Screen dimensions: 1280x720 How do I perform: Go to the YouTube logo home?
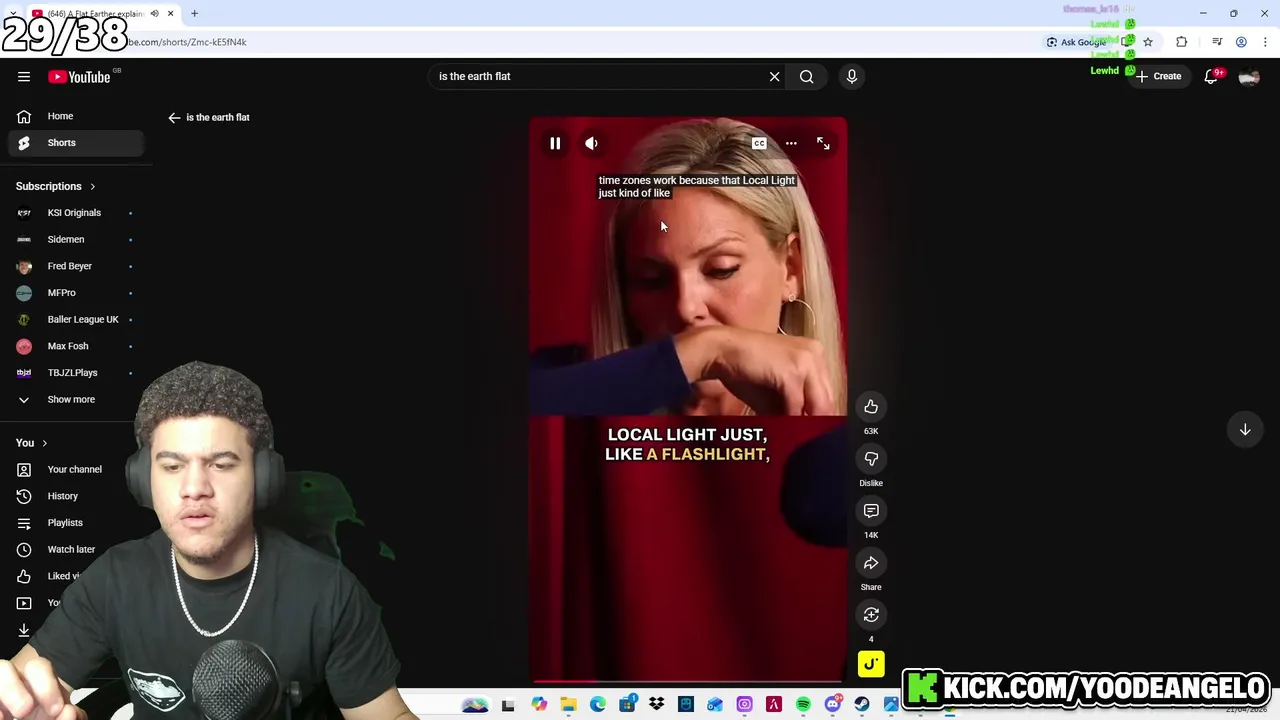point(79,77)
